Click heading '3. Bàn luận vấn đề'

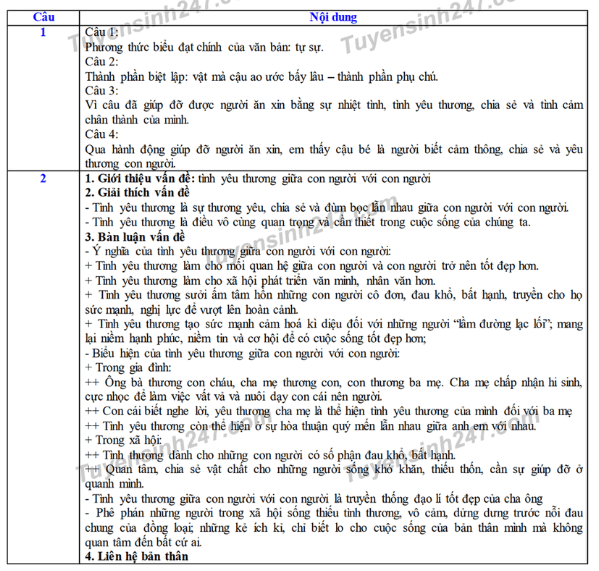click(x=135, y=237)
